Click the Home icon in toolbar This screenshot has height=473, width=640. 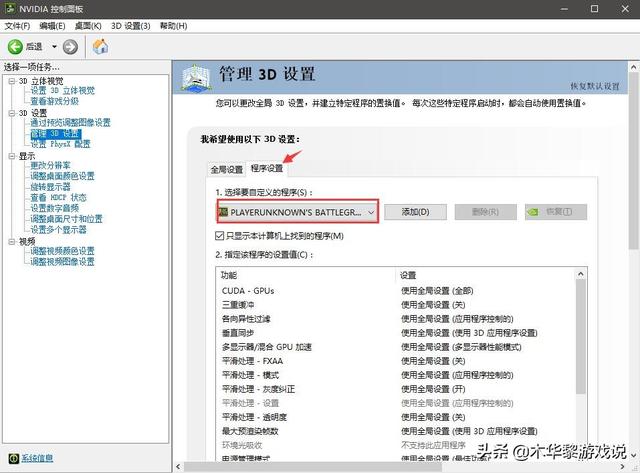100,47
